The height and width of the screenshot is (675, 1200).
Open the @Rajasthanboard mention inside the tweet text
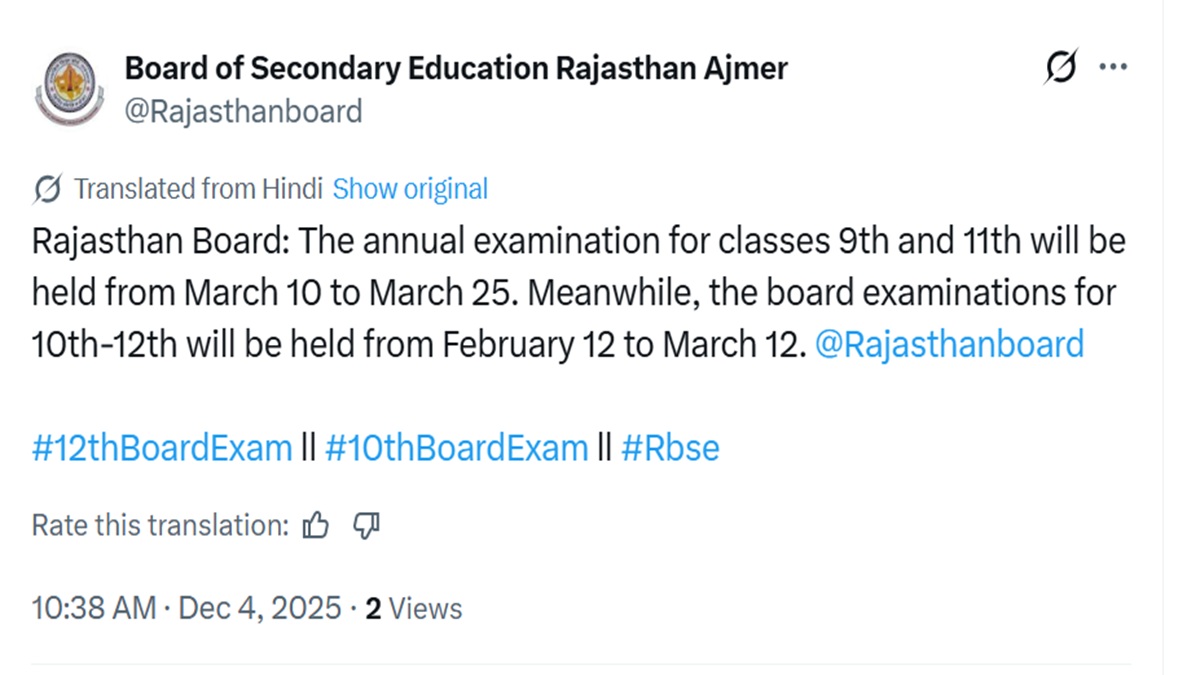pos(950,344)
